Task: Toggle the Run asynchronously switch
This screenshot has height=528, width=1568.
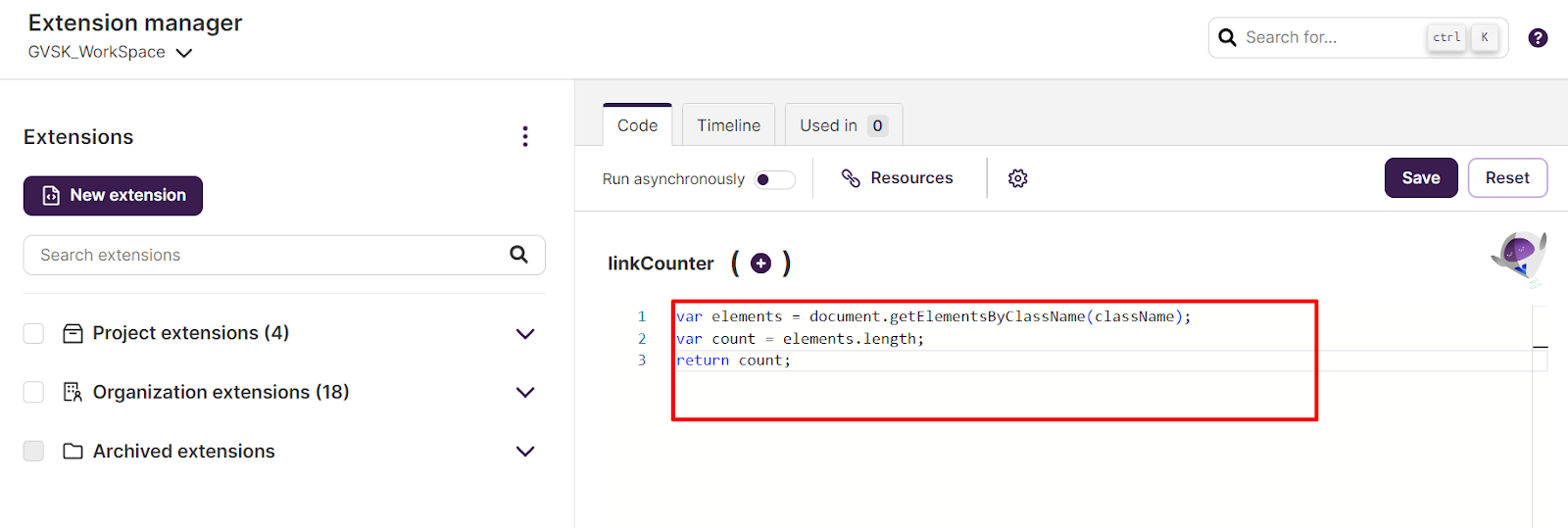Action: pyautogui.click(x=774, y=179)
